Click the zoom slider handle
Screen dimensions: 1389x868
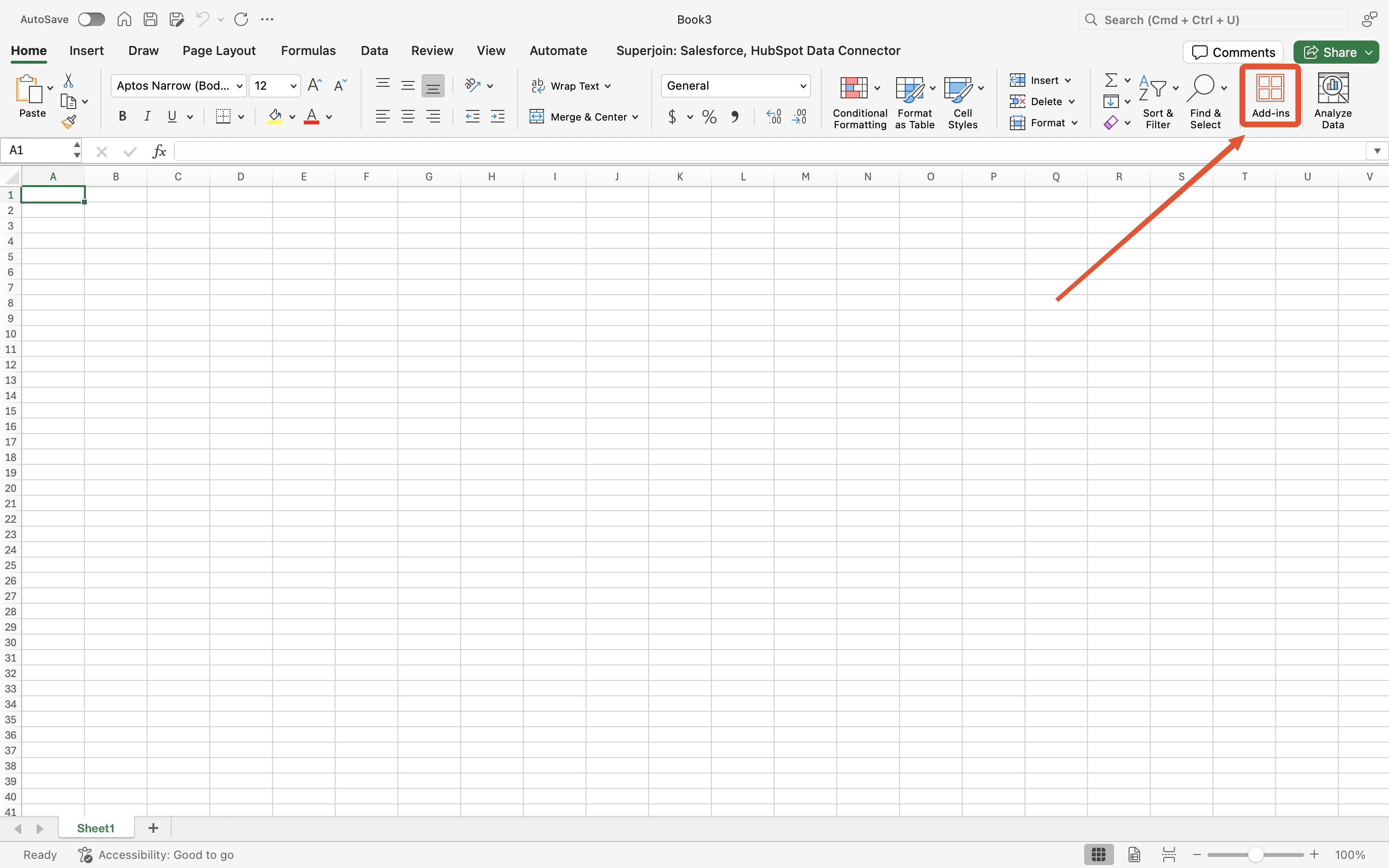pos(1255,855)
